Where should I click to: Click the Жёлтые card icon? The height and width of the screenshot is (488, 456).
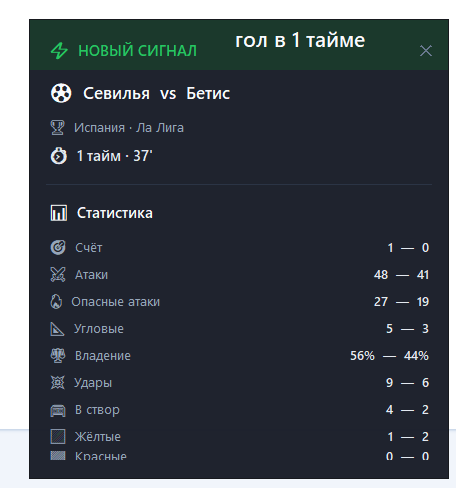point(58,437)
